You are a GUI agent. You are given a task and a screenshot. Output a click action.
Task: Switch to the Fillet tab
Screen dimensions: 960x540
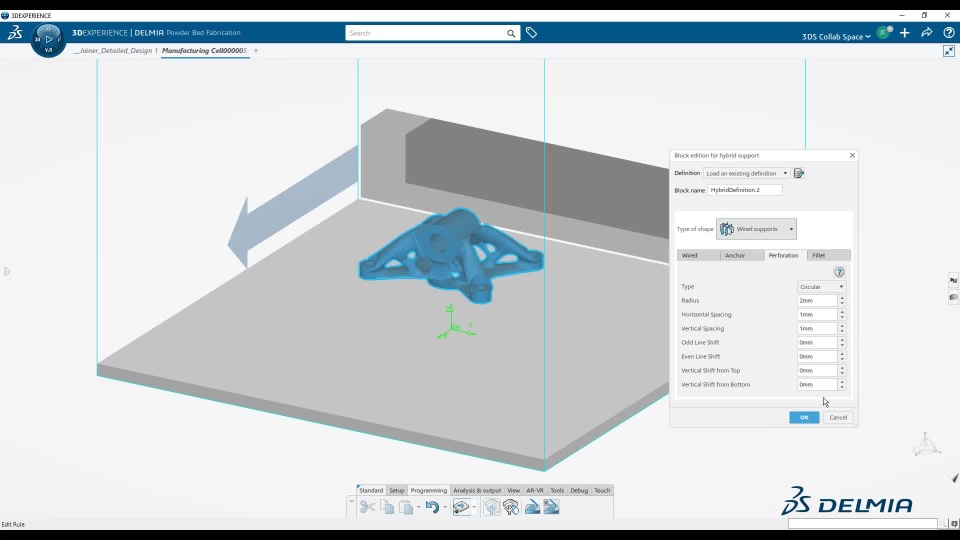coord(829,255)
